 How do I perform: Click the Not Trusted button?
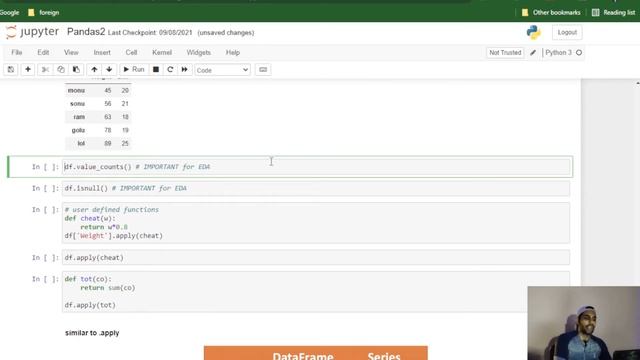[505, 53]
